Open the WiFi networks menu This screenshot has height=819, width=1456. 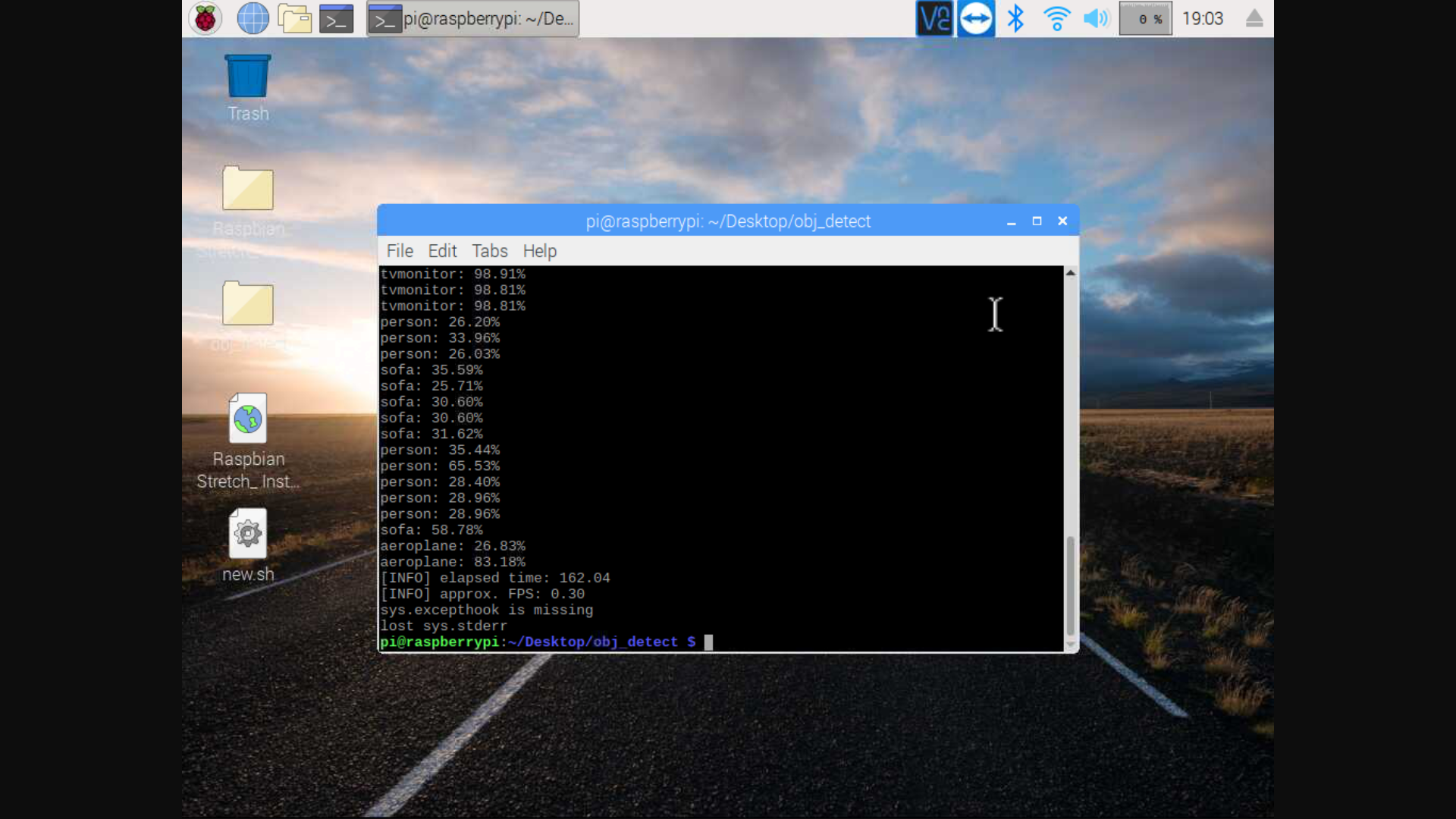point(1056,18)
